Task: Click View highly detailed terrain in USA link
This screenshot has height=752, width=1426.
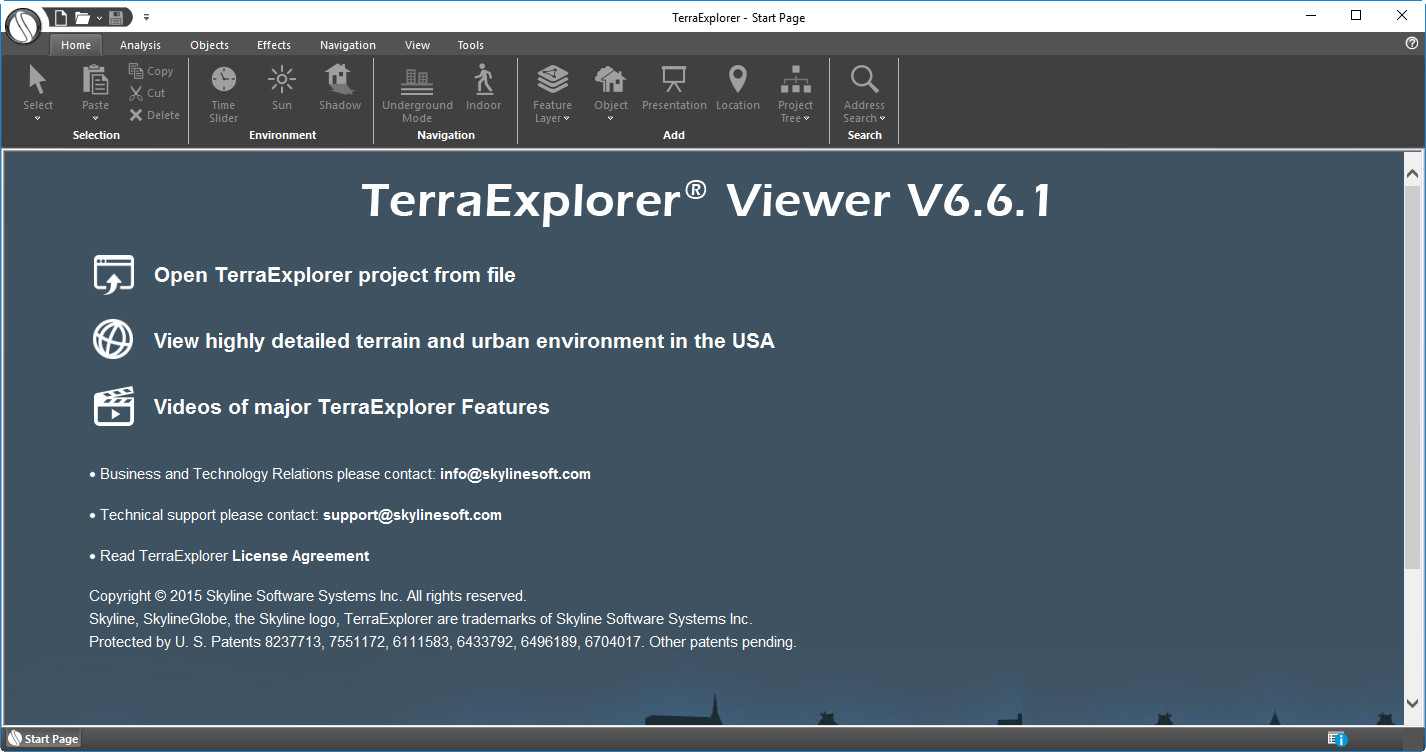Action: [464, 341]
